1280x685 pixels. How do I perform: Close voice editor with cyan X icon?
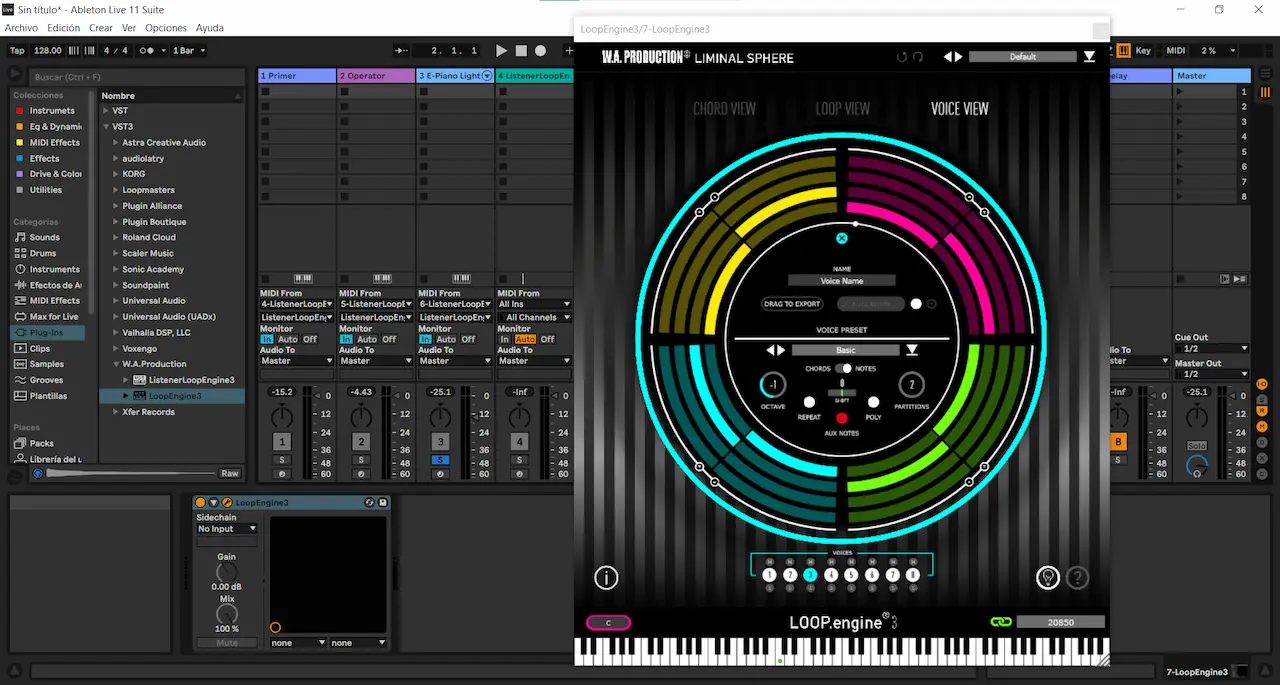pos(841,238)
